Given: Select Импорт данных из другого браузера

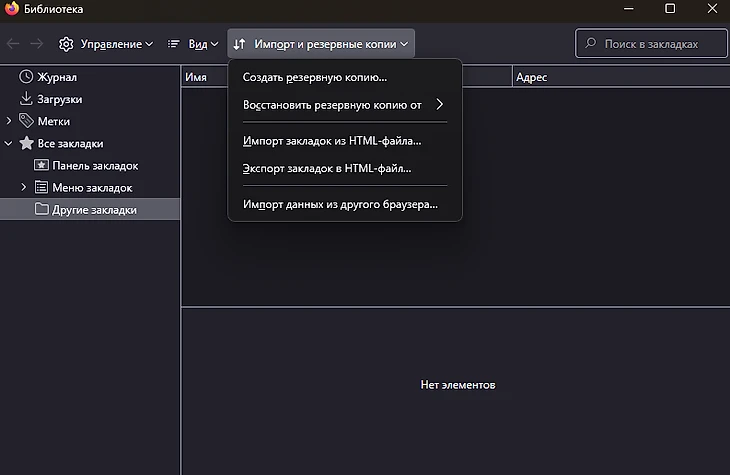Looking at the screenshot, I should pos(340,205).
